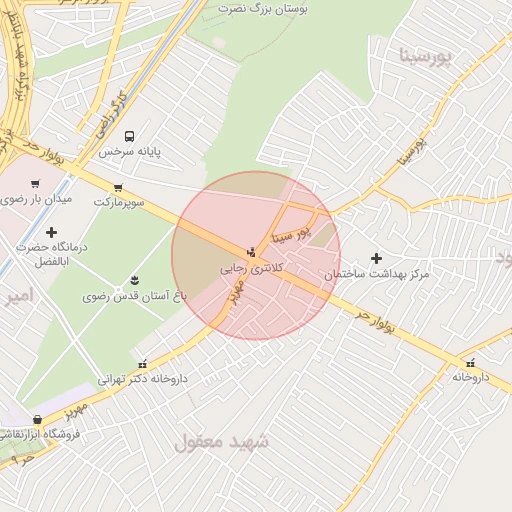Select the امیر neighborhood label
The image size is (512, 512).
[19, 295]
